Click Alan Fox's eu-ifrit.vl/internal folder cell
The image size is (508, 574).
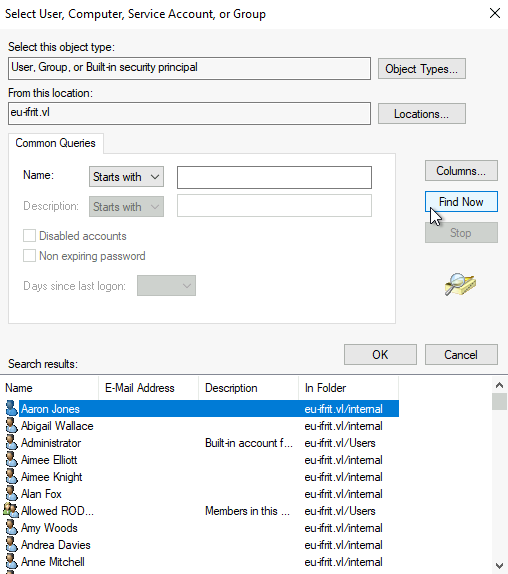343,494
